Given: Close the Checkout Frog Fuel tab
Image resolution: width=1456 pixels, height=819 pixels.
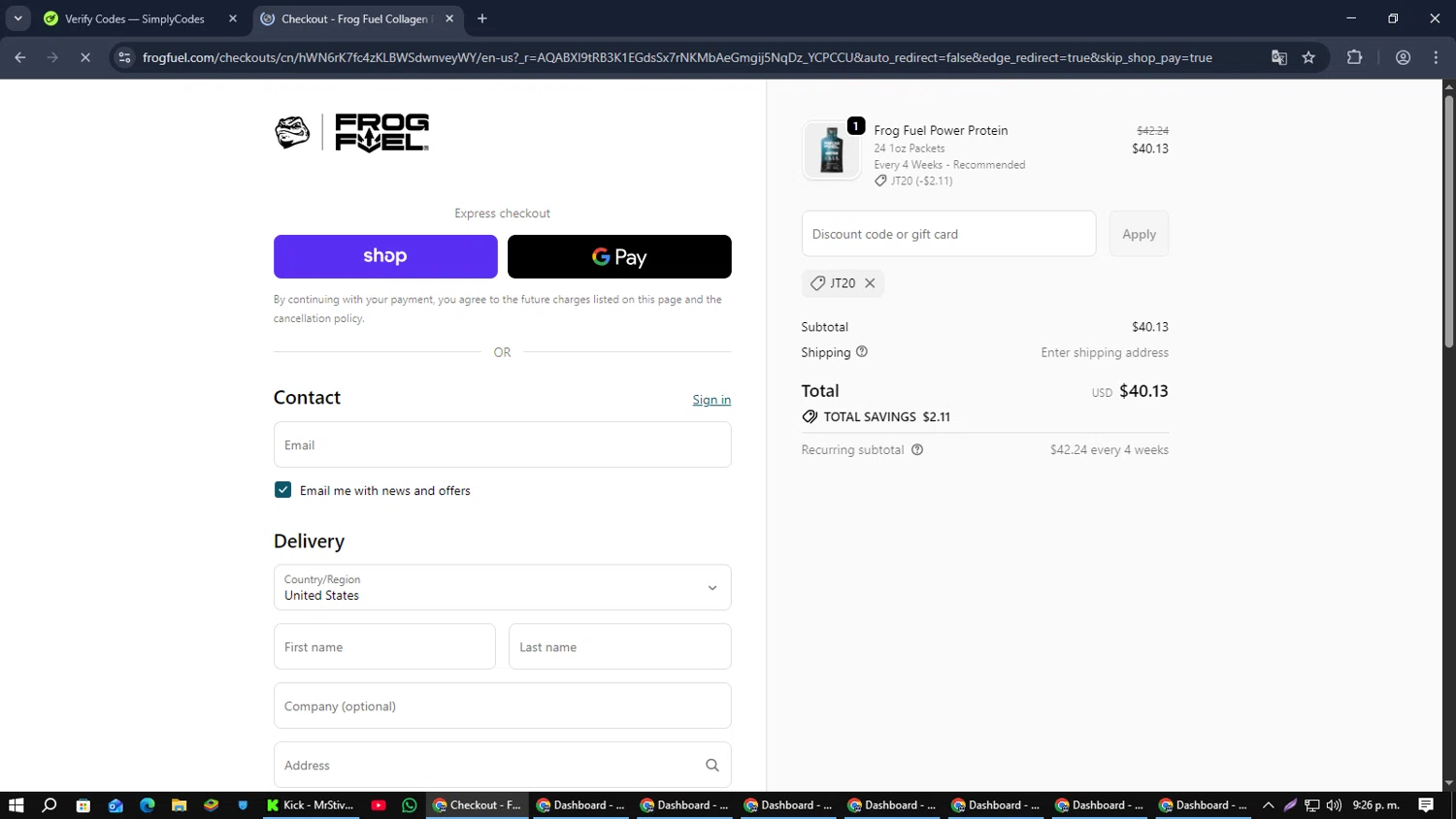Looking at the screenshot, I should point(449,18).
